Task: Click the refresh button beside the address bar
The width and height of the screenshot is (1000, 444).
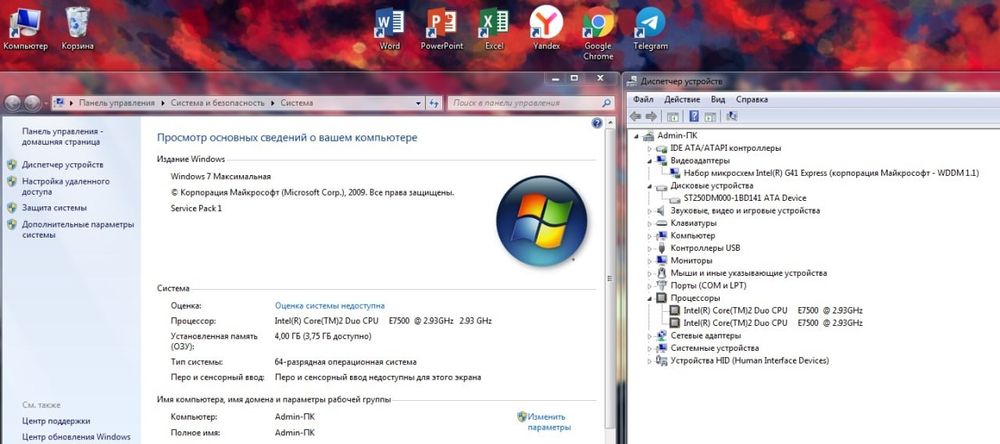Action: click(x=434, y=103)
